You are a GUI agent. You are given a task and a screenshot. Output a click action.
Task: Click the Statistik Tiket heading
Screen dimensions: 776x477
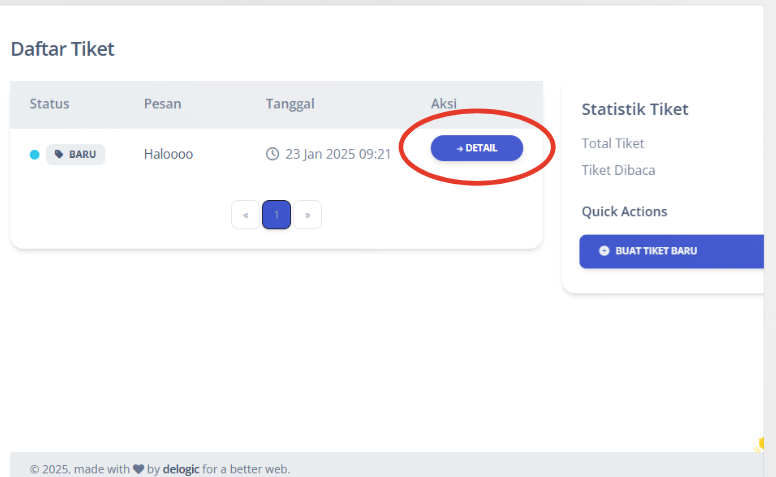click(x=635, y=109)
